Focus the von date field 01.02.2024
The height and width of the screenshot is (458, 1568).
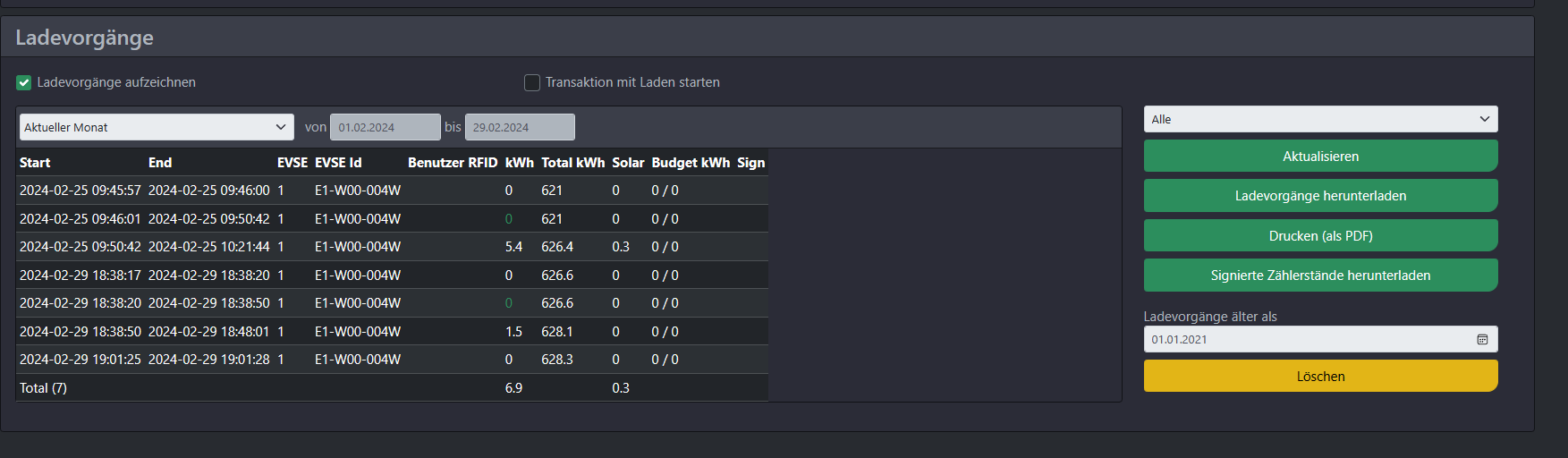(385, 127)
